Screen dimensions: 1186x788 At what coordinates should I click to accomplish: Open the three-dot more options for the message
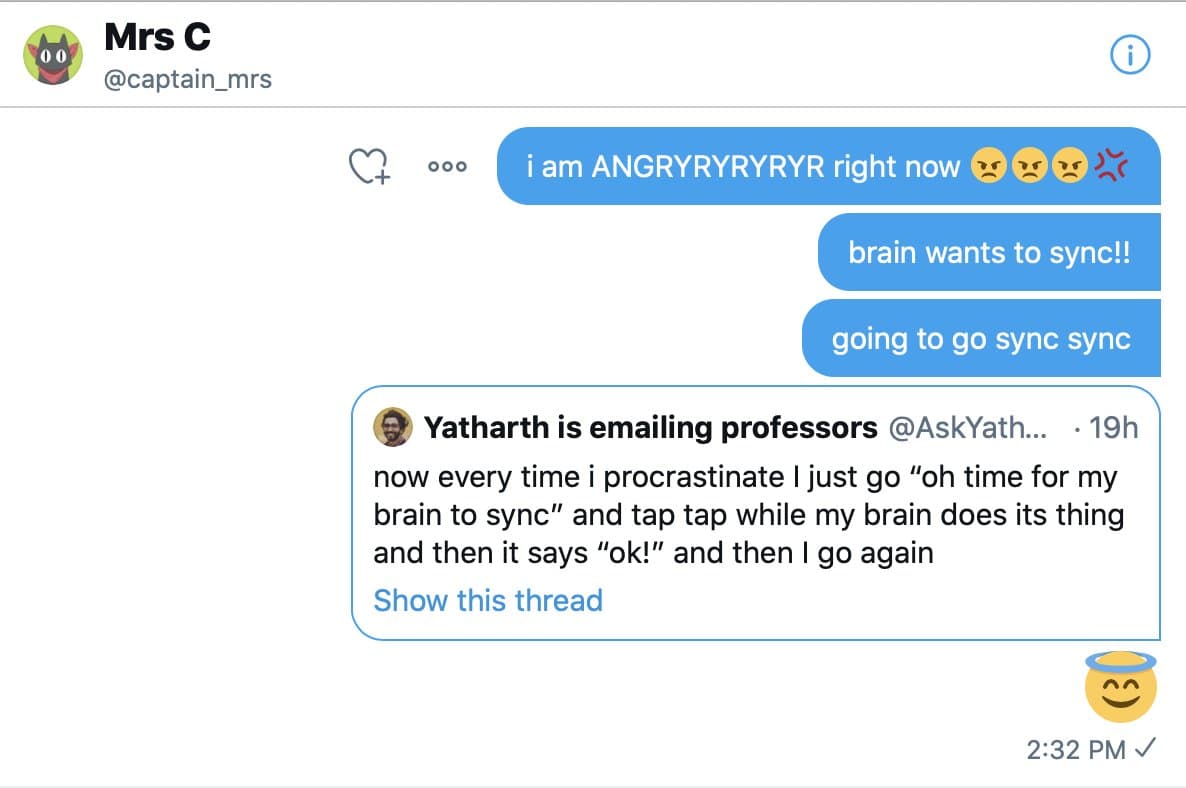[447, 167]
